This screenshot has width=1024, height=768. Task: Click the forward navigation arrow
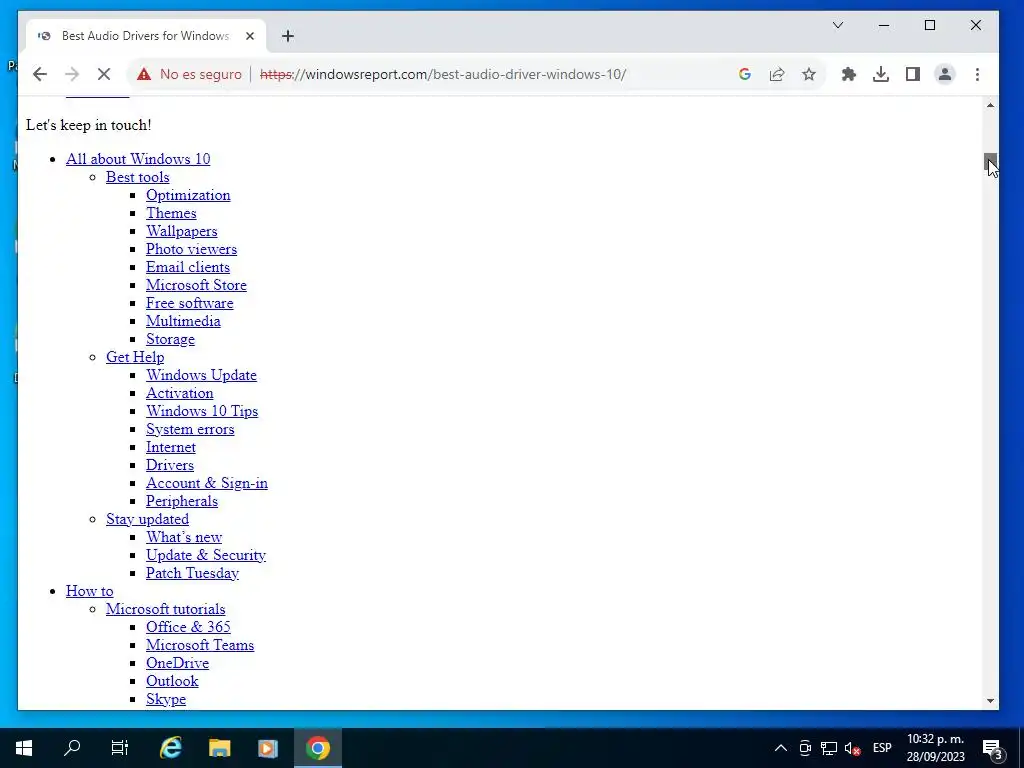coord(72,74)
